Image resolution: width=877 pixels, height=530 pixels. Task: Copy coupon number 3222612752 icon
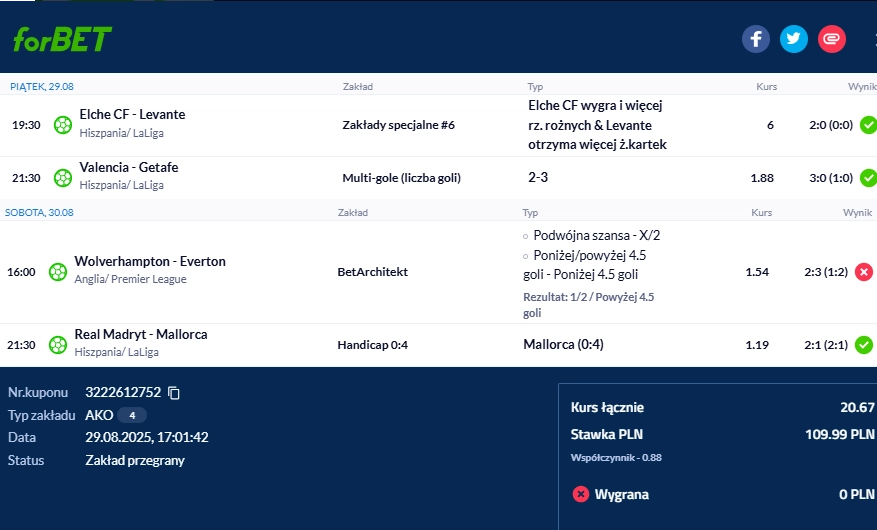(x=174, y=393)
